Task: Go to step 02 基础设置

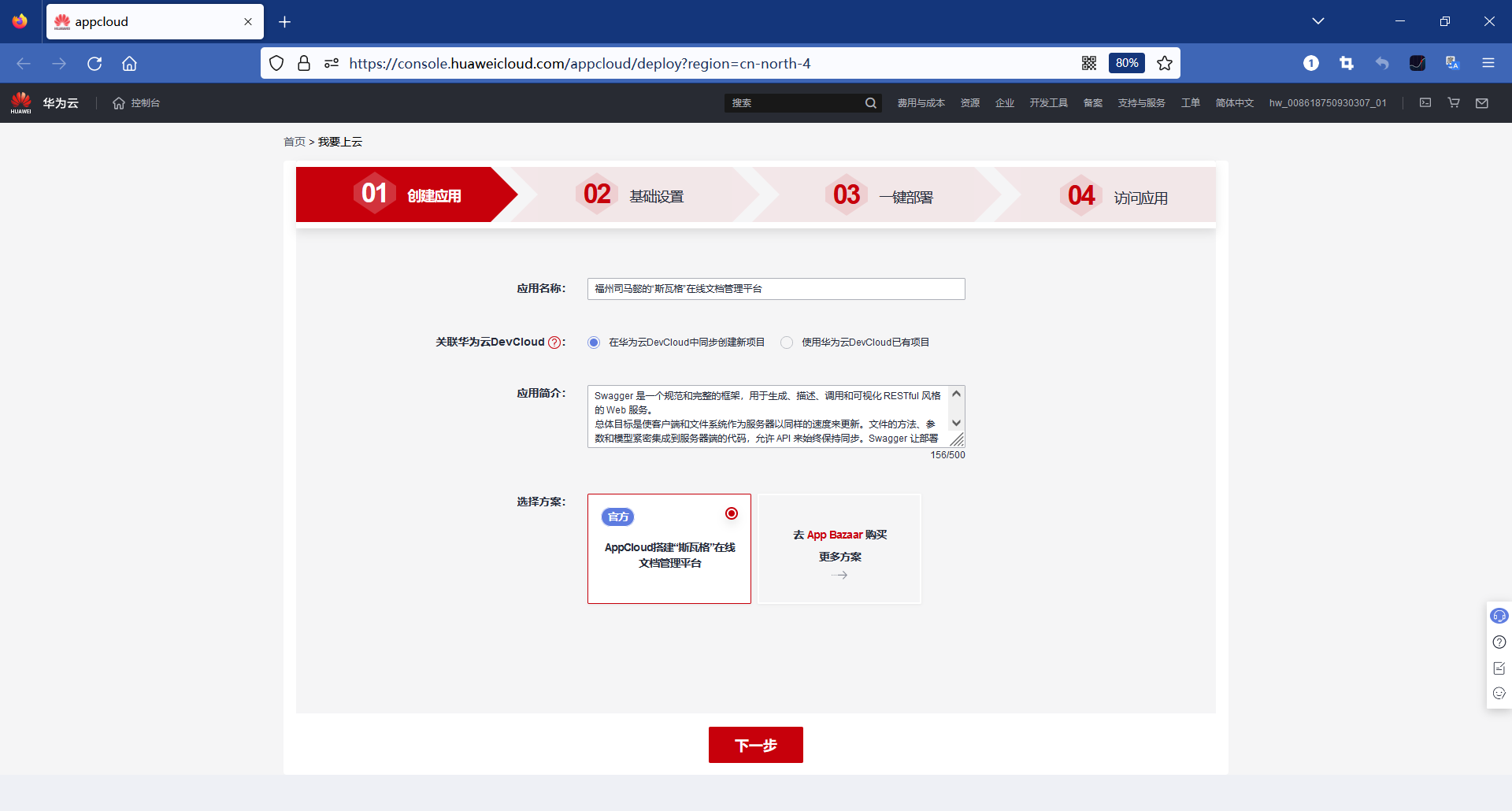Action: (x=634, y=194)
